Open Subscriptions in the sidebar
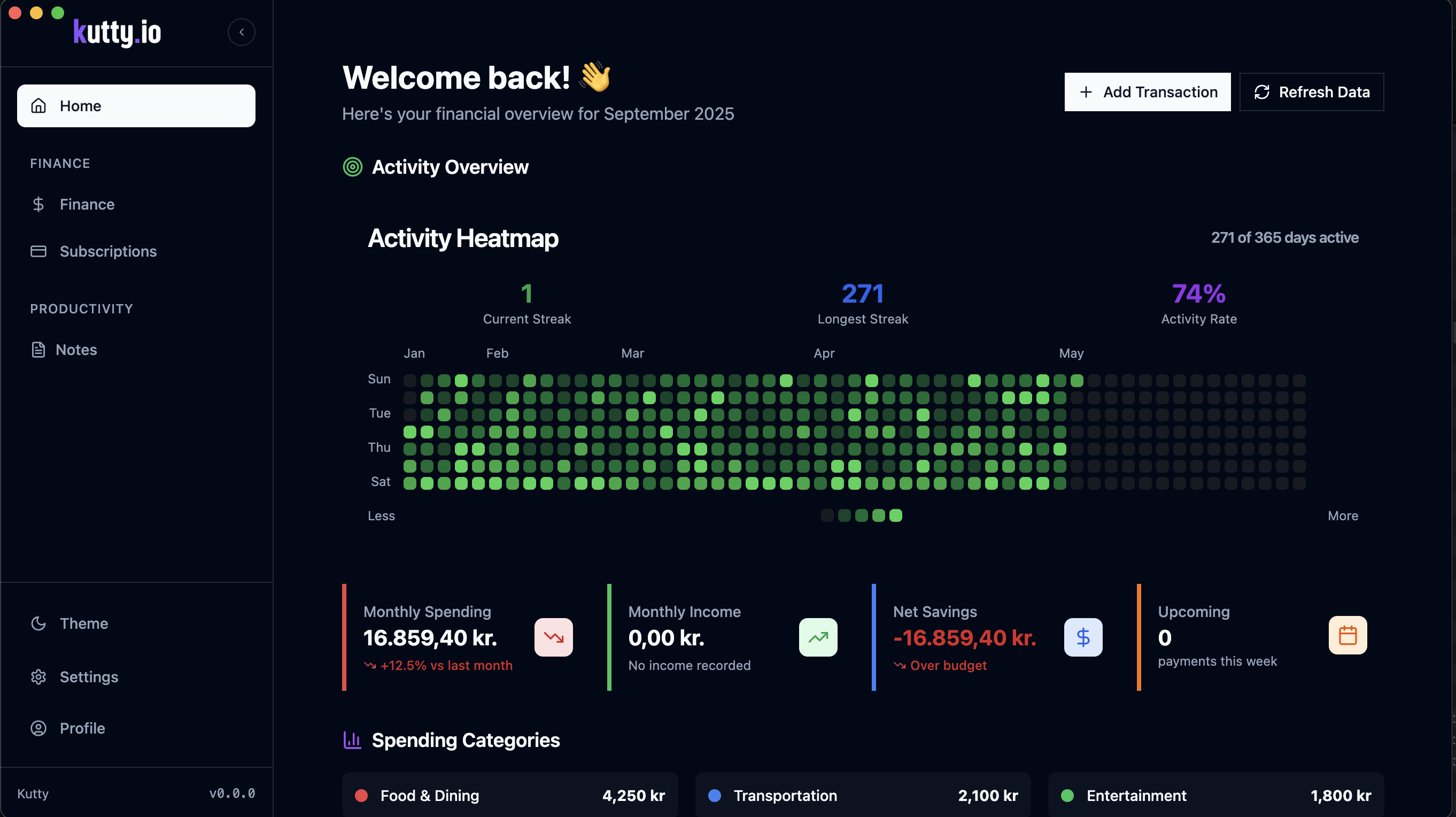This screenshot has width=1456, height=817. coord(107,251)
